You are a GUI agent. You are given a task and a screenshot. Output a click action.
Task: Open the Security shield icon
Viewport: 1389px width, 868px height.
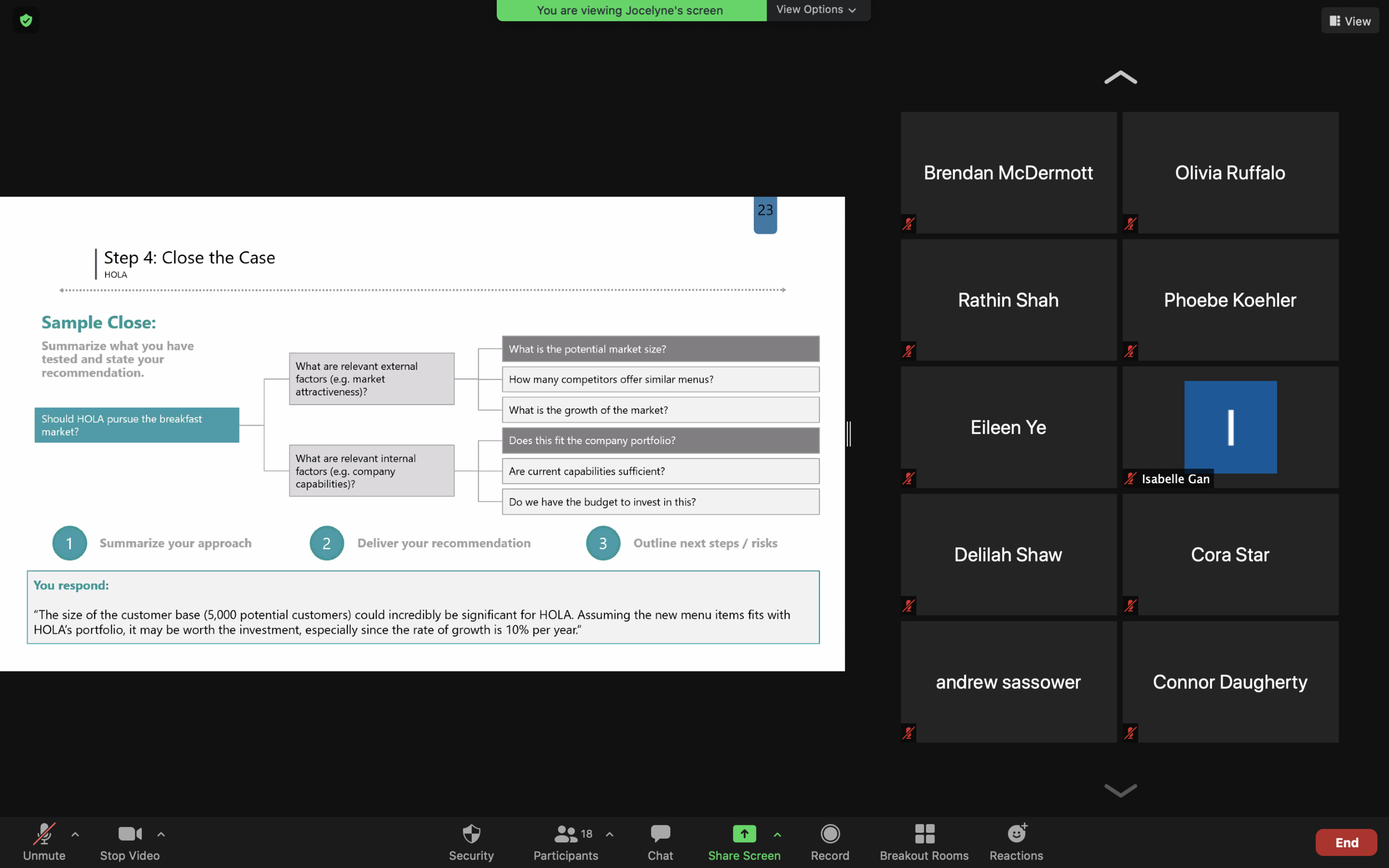click(x=471, y=833)
